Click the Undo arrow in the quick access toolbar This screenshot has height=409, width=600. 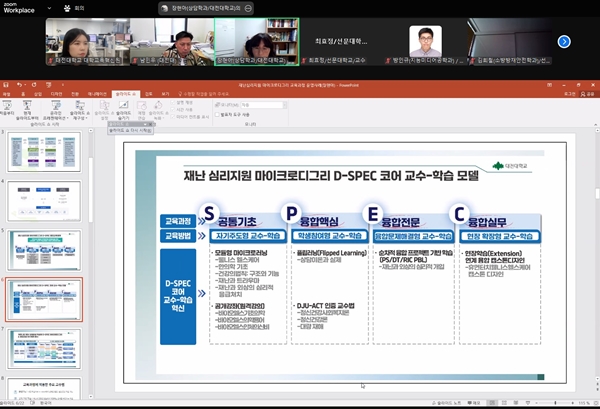(x=19, y=85)
